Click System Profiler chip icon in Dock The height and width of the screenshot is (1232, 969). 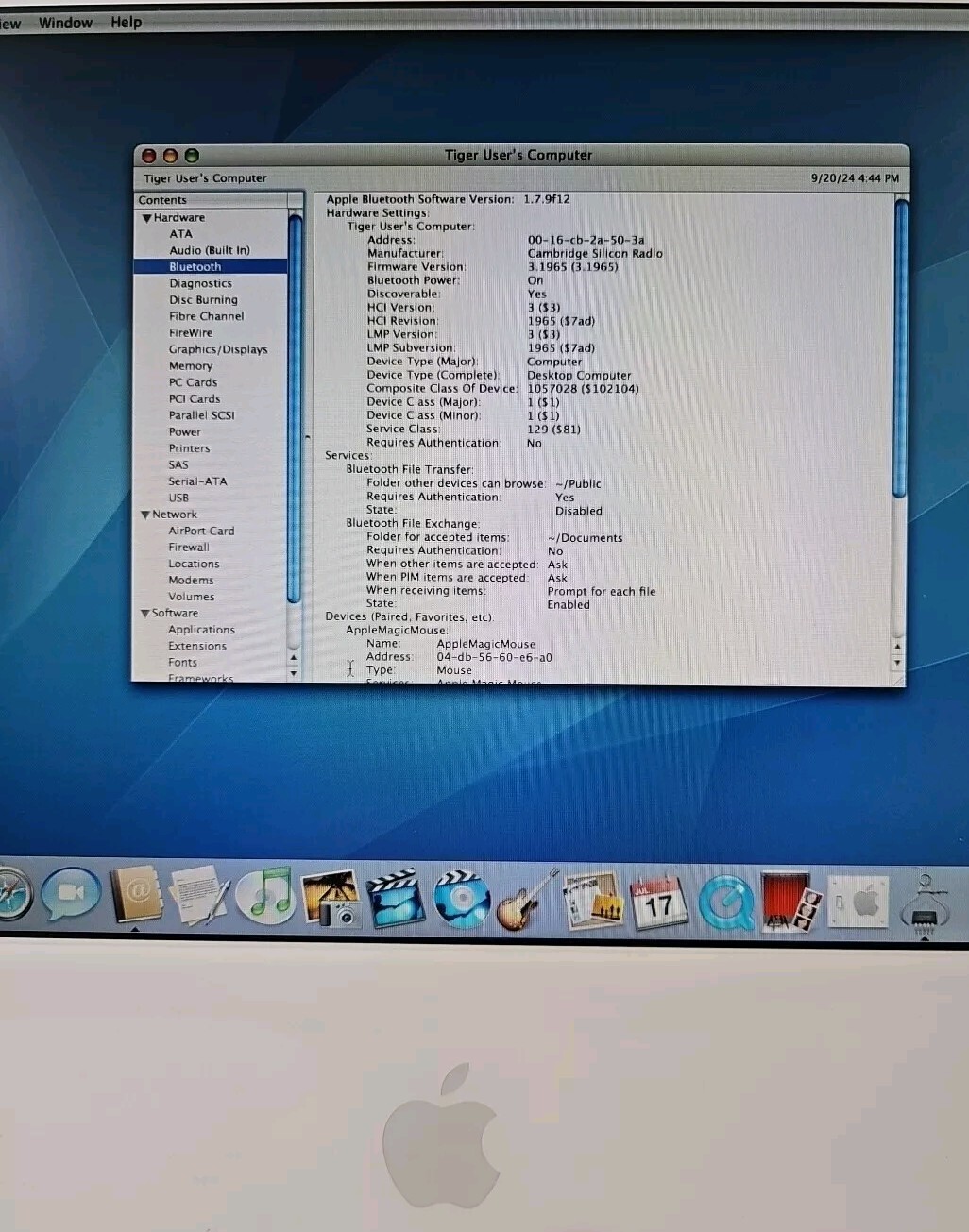pyautogui.click(x=925, y=906)
